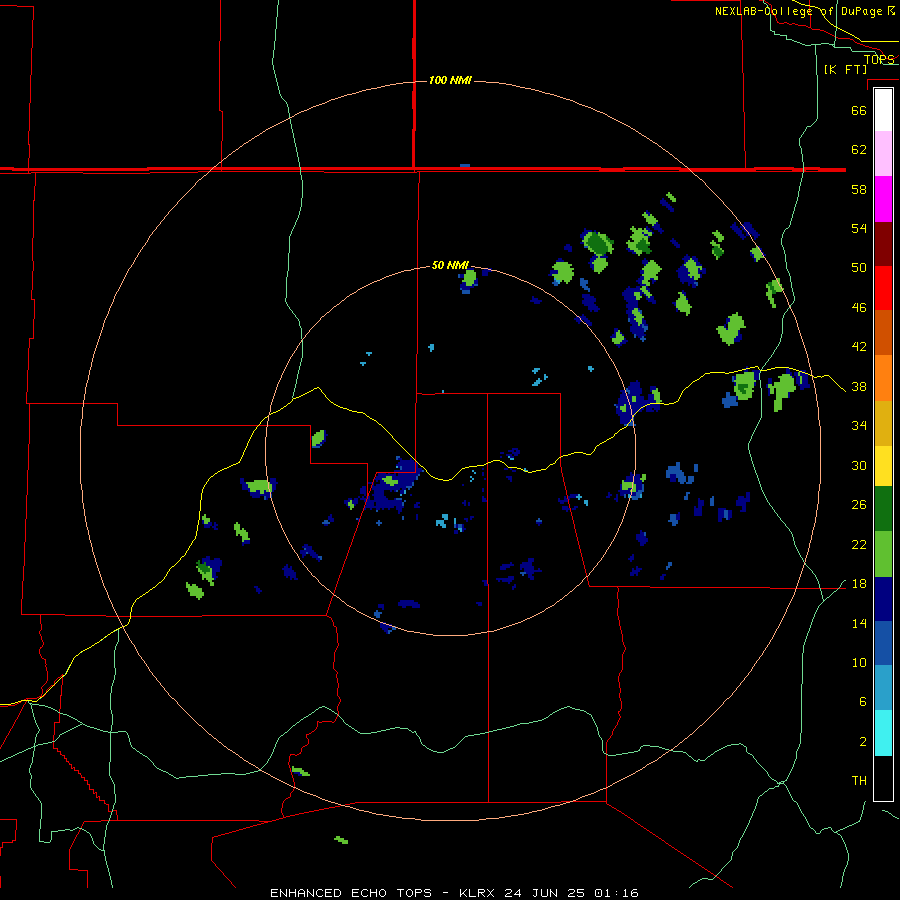Click the white swatch in the tops legend
The image size is (900, 900).
point(883,110)
